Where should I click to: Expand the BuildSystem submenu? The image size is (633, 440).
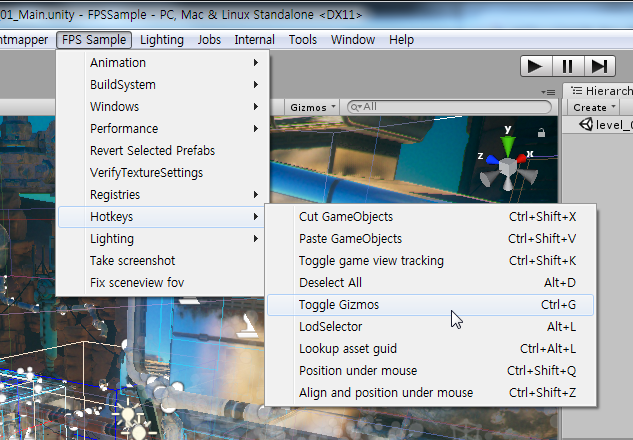pyautogui.click(x=162, y=85)
